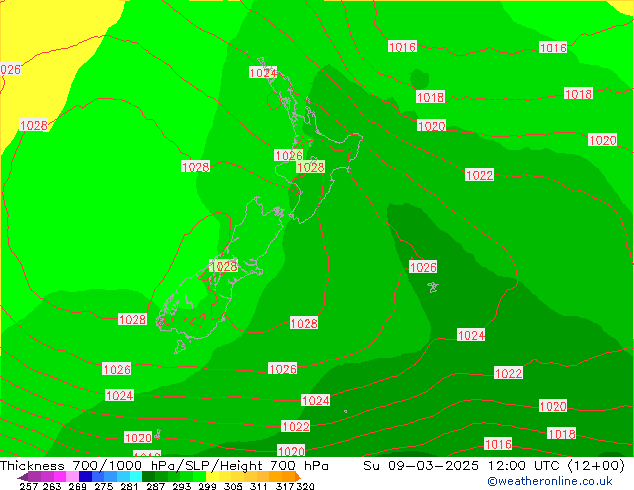Image resolution: width=634 pixels, height=490 pixels.
Task: Click Stewart Island south of the South Island
Action: pos(181,347)
